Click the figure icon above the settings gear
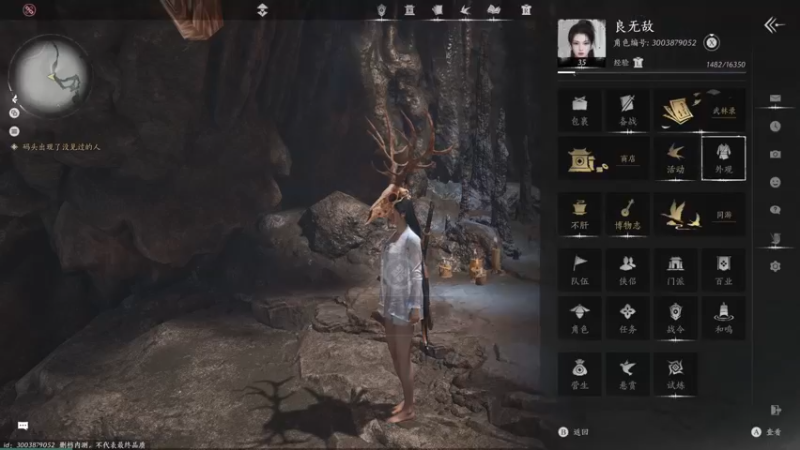The image size is (800, 450). click(775, 238)
